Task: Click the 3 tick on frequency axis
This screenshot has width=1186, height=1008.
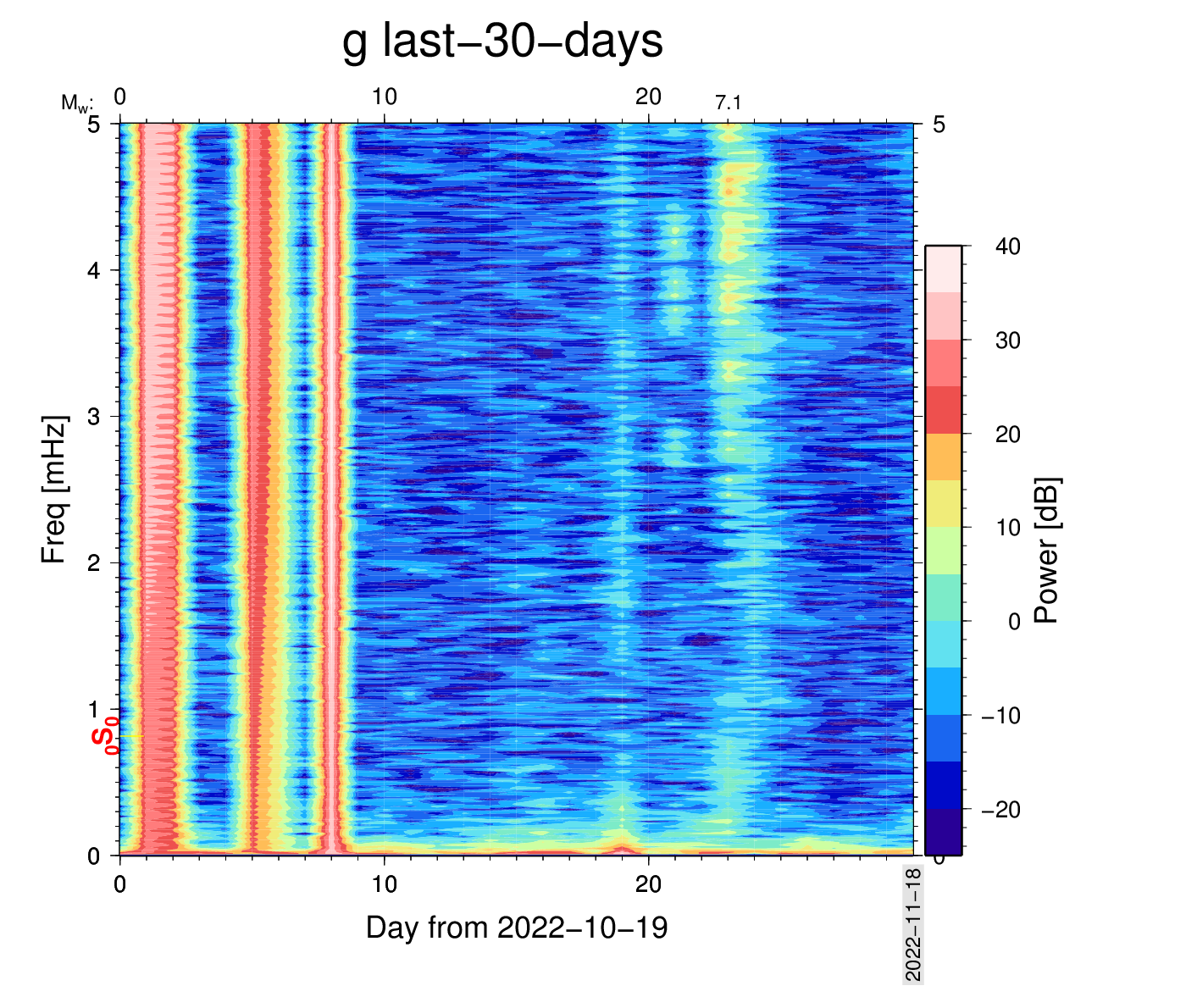Action: 94,417
